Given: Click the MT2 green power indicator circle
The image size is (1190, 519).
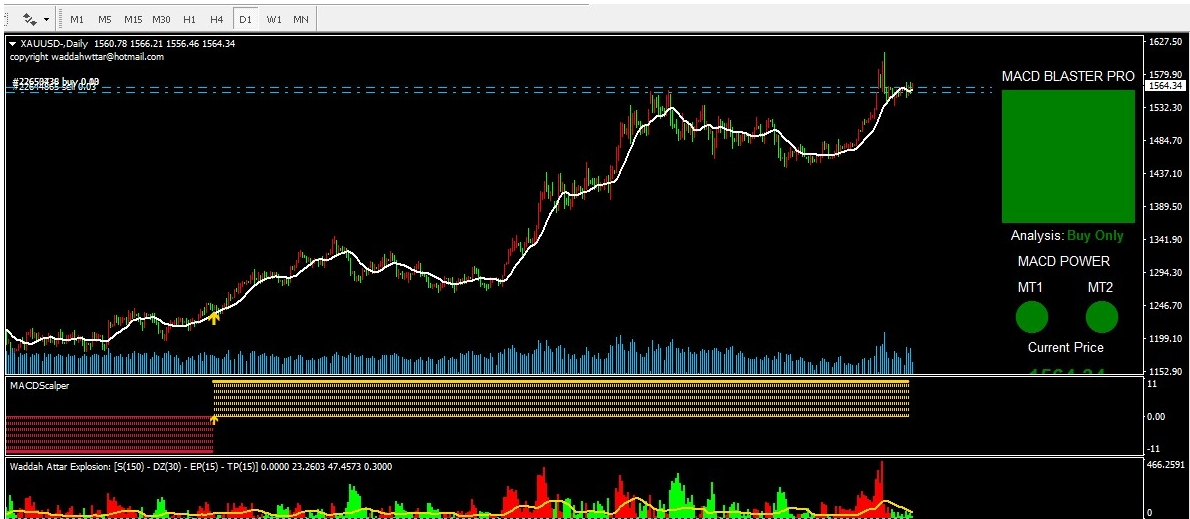Looking at the screenshot, I should tap(1101, 318).
